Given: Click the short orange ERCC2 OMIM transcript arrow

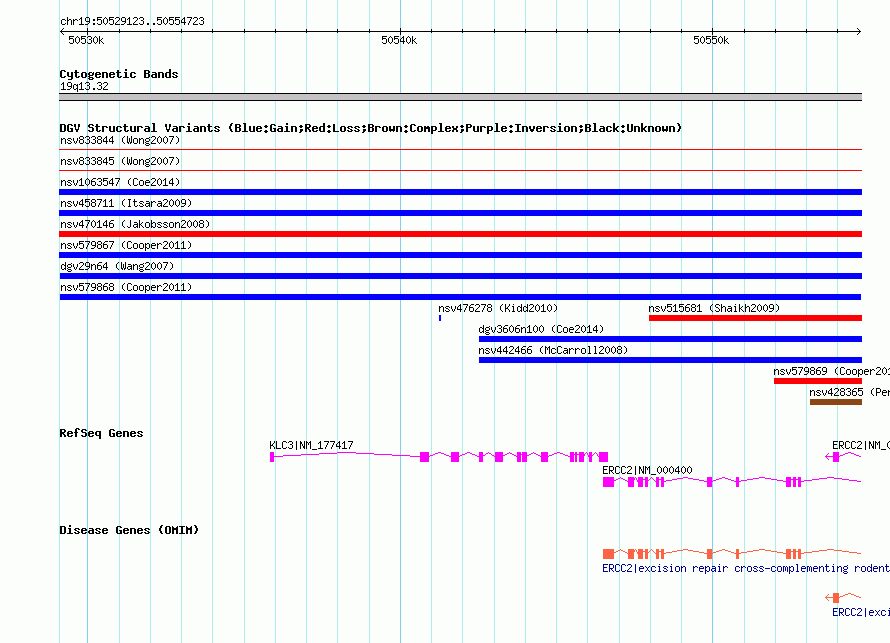Looking at the screenshot, I should (x=843, y=597).
